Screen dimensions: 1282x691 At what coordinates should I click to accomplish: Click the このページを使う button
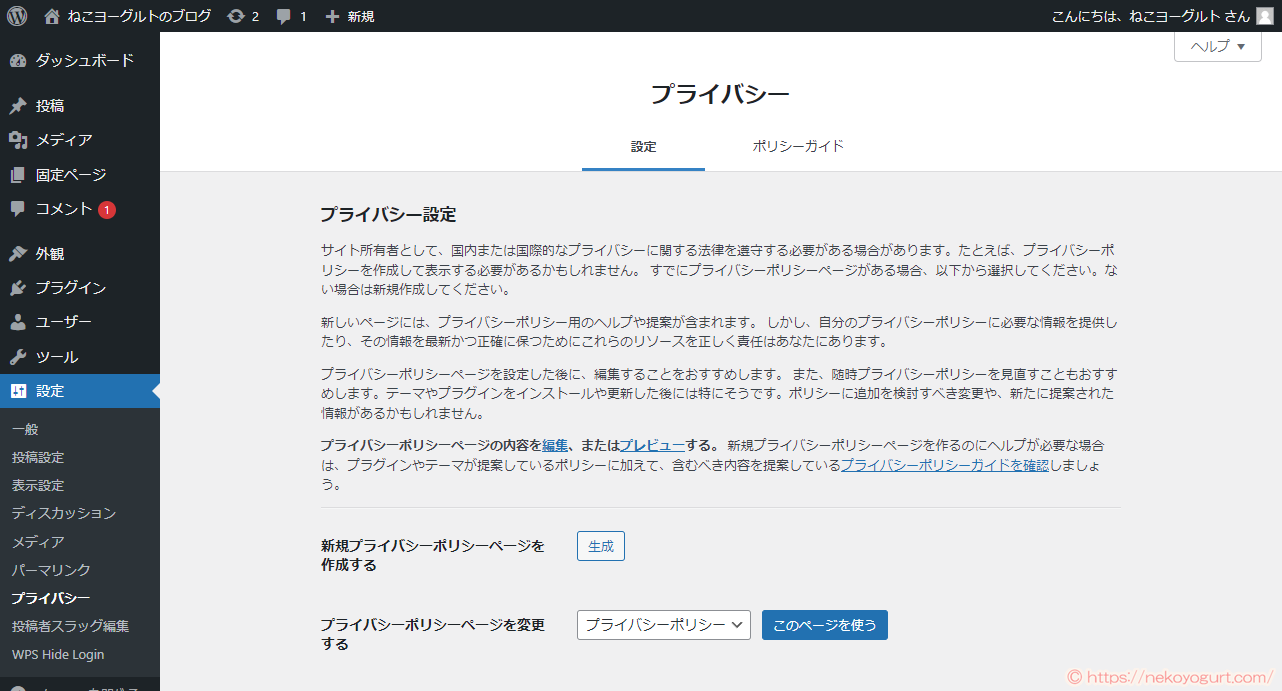tap(824, 624)
